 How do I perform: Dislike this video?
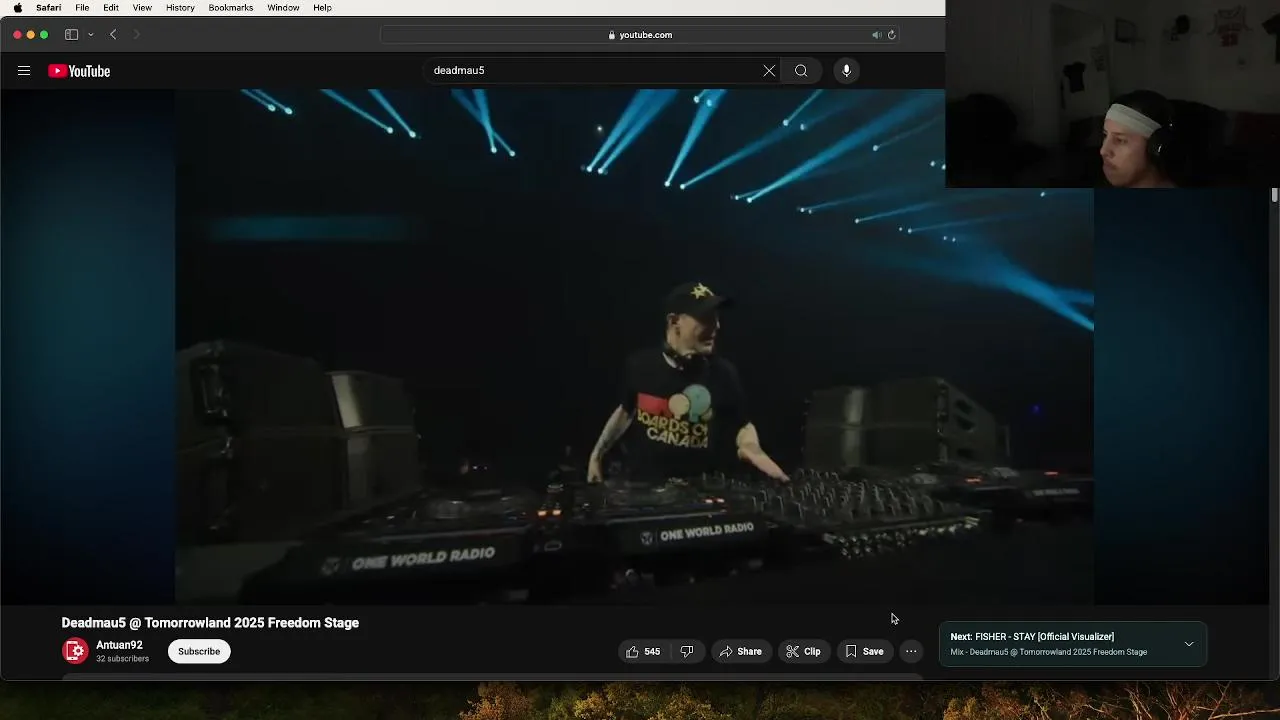687,651
